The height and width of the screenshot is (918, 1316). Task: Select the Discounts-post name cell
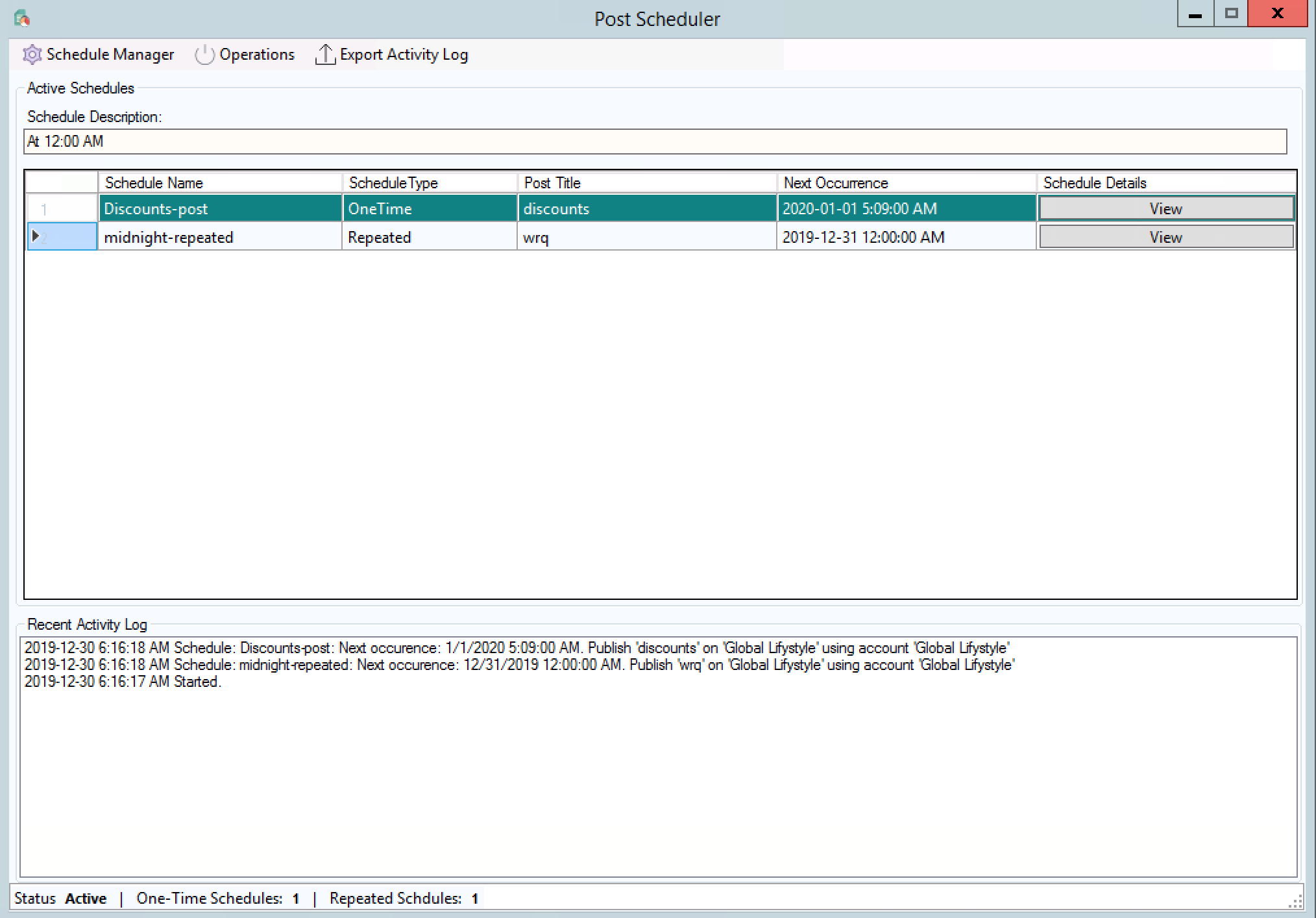tap(220, 208)
